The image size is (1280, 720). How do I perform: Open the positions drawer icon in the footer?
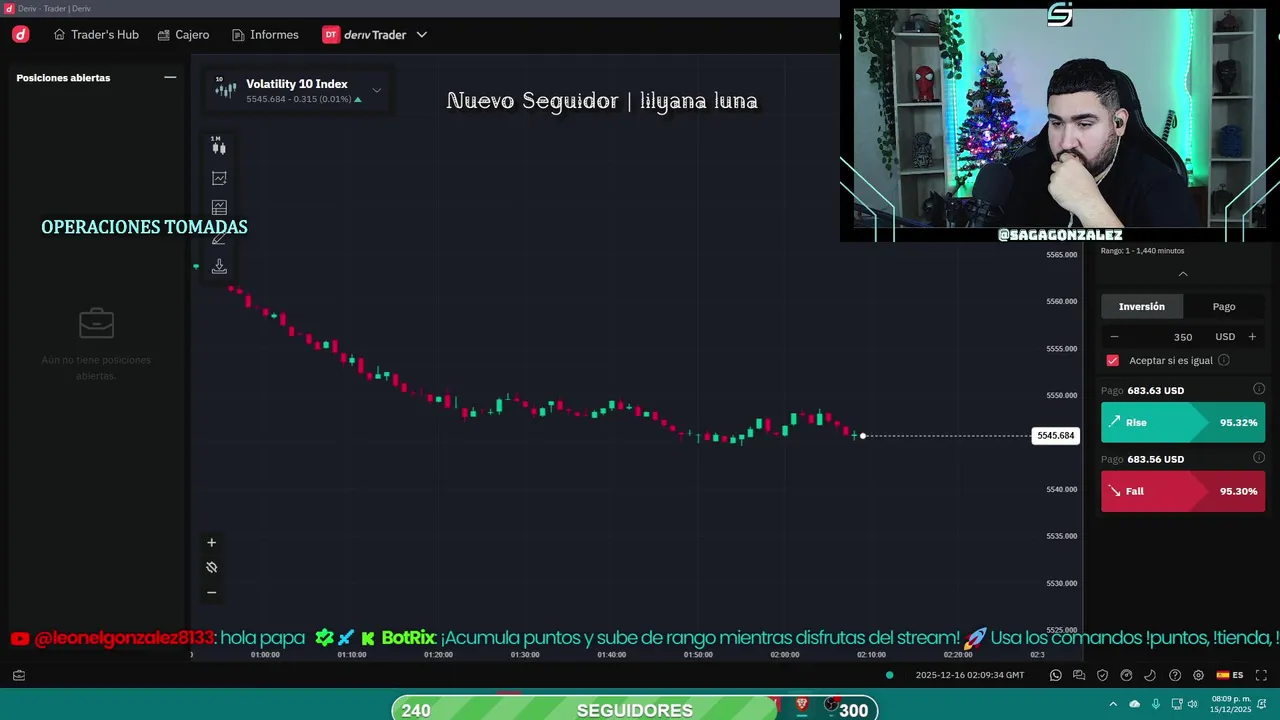19,675
